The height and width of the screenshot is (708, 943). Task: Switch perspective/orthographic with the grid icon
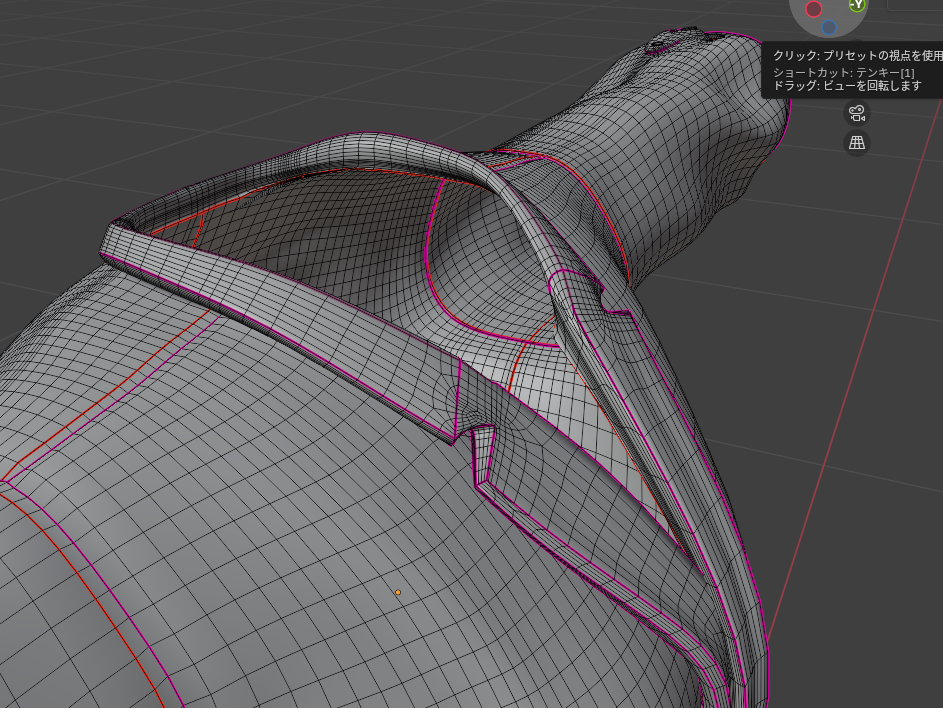tap(856, 143)
